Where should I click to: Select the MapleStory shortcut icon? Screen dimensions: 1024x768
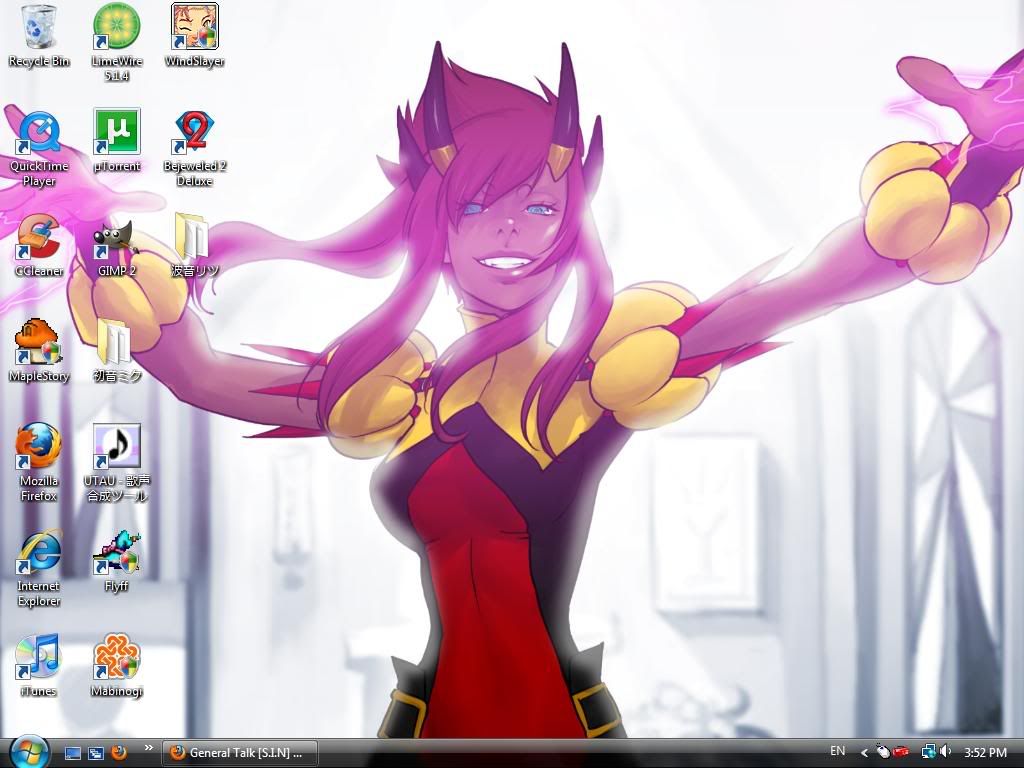click(x=39, y=343)
